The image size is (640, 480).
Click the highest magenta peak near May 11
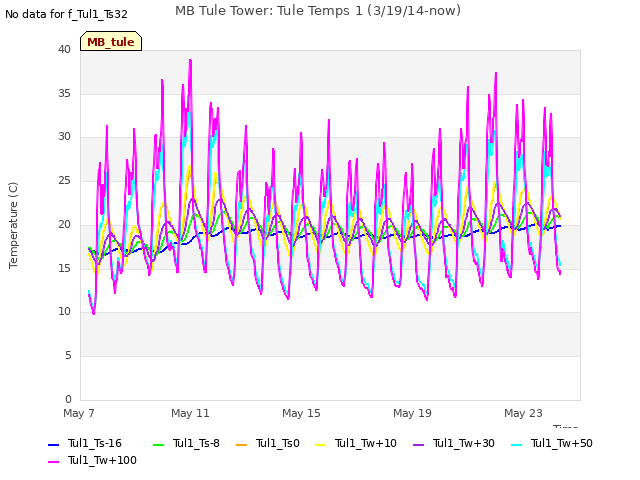coord(190,60)
